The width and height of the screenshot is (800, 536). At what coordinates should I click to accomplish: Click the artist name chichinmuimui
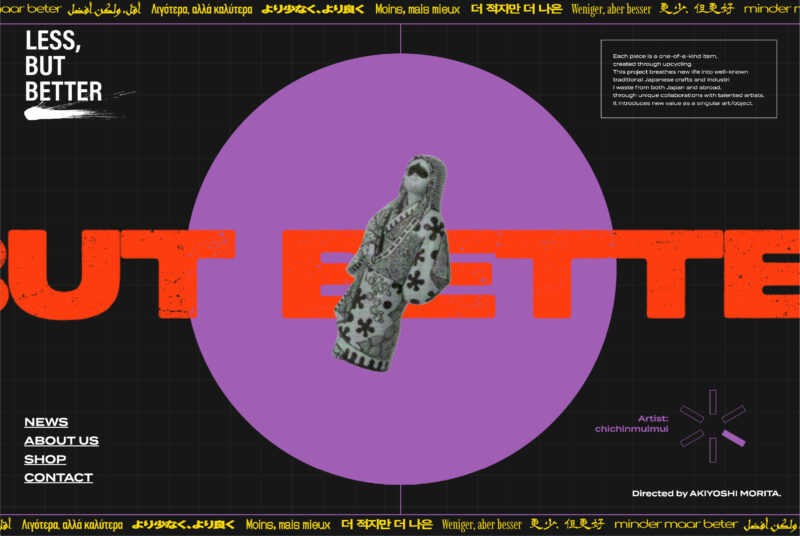631,429
